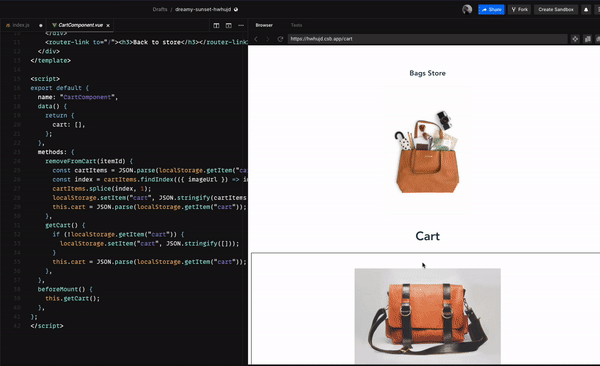Click the cartItems.splice(index, 1) line

click(x=102, y=189)
